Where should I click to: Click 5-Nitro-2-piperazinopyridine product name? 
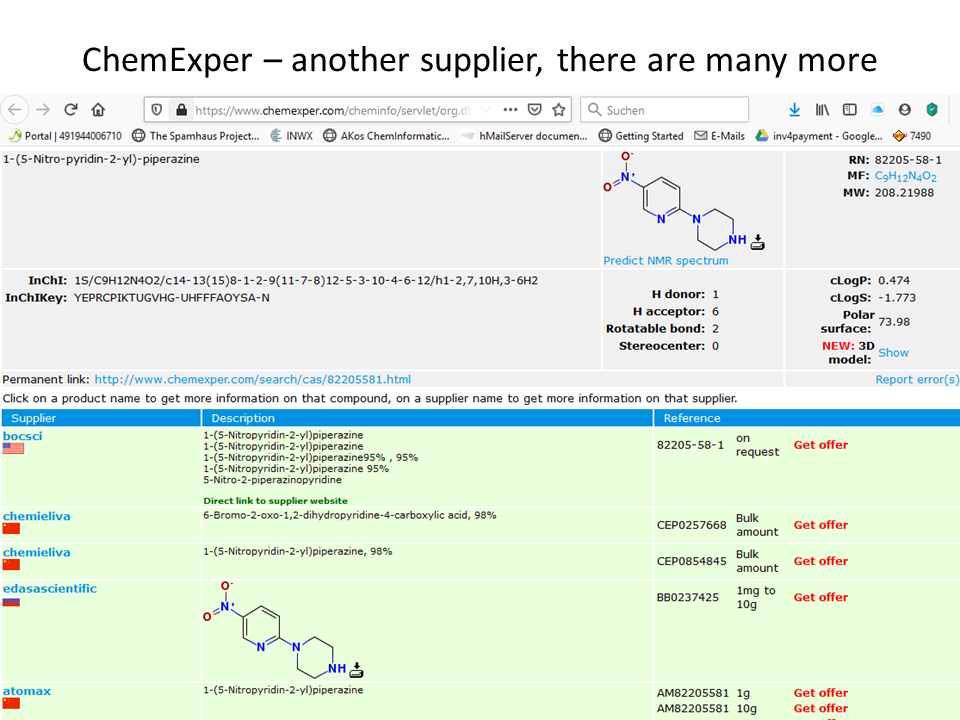272,480
